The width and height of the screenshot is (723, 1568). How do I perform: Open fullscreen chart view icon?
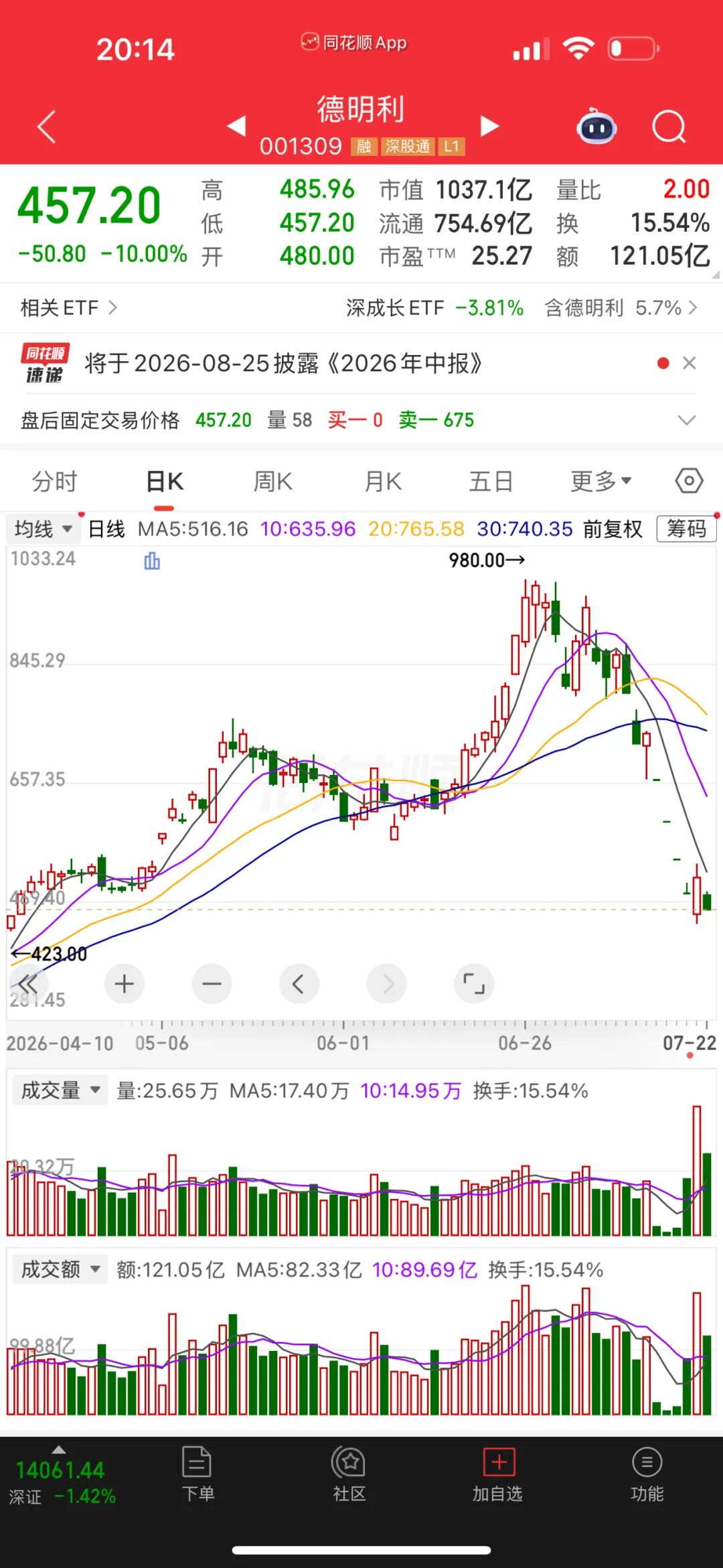point(474,984)
